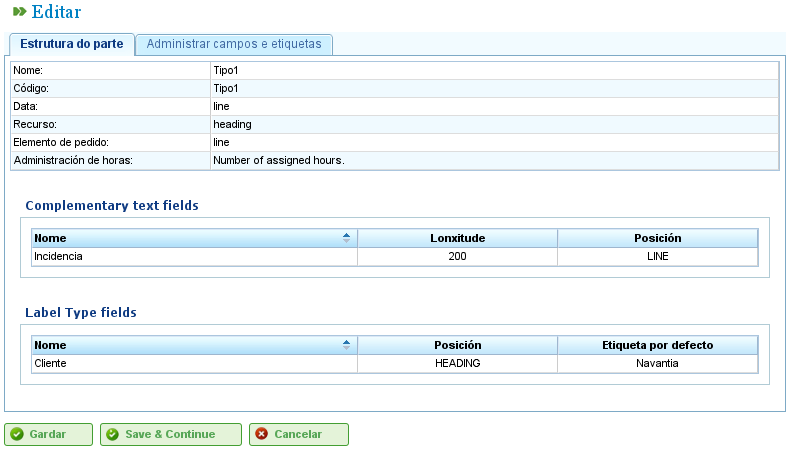Click the Etiqueta por defecto column header
This screenshot has height=454, width=795.
click(x=657, y=345)
